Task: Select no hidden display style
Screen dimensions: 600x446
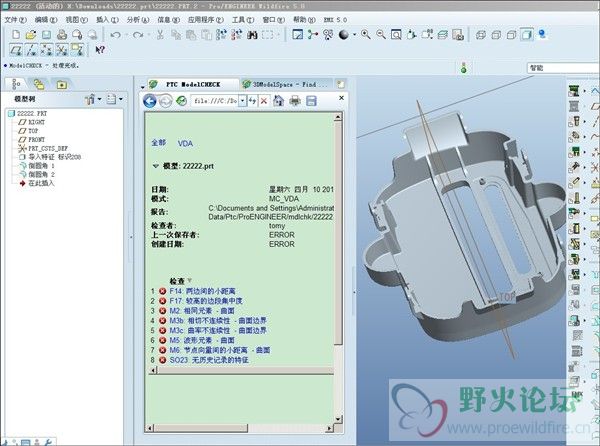Action: click(x=511, y=35)
